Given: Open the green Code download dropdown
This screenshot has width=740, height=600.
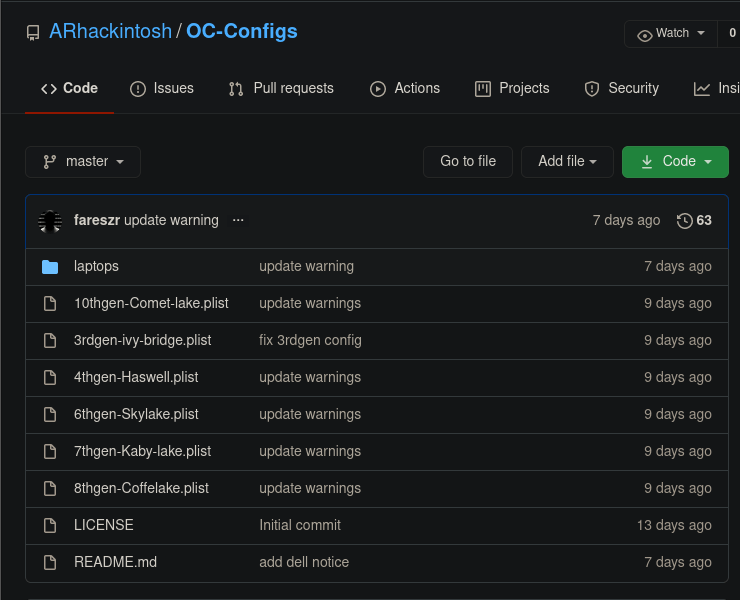Looking at the screenshot, I should (675, 162).
